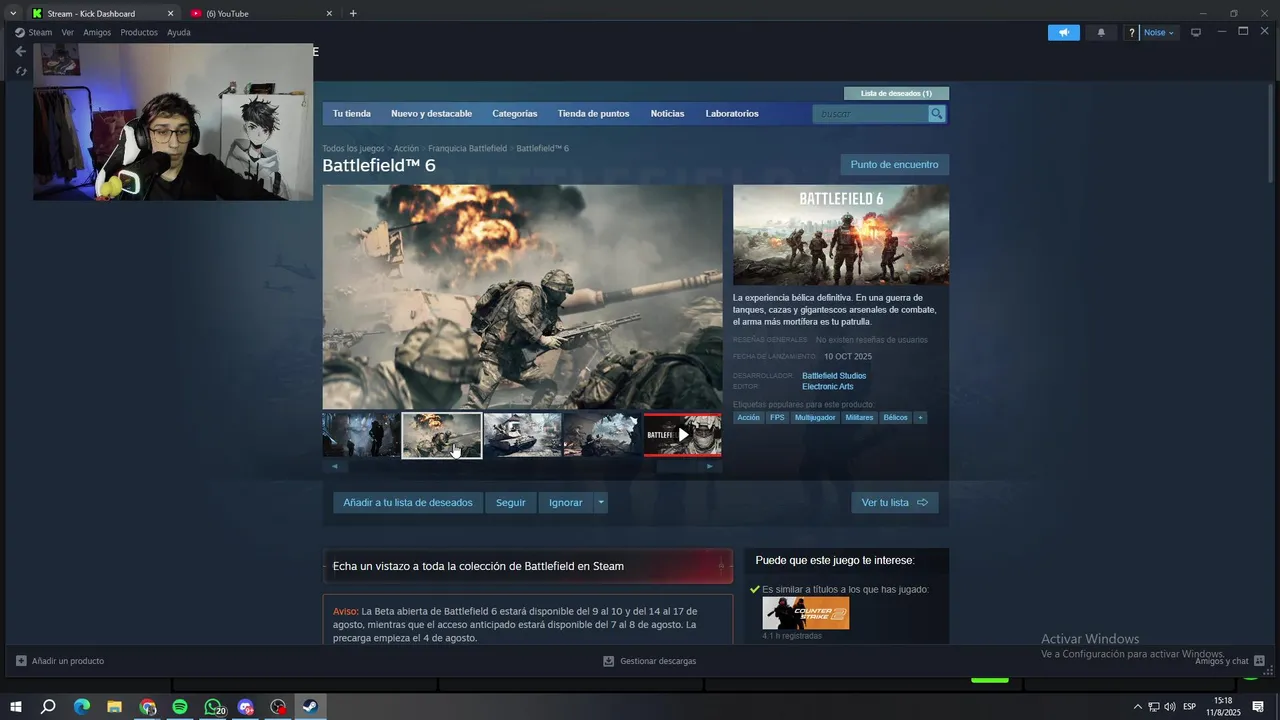Open Gestionar descargas

[x=649, y=661]
